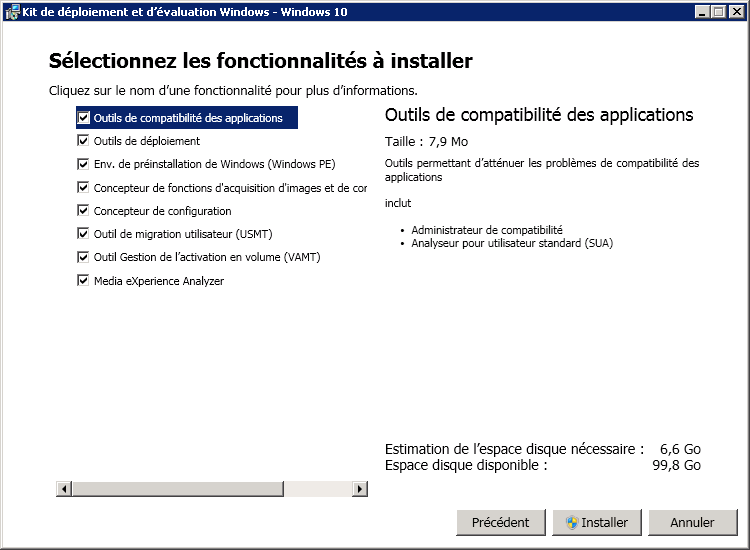This screenshot has height=550, width=750.
Task: Click the left arrow of horizontal scrollbar
Action: coord(64,489)
